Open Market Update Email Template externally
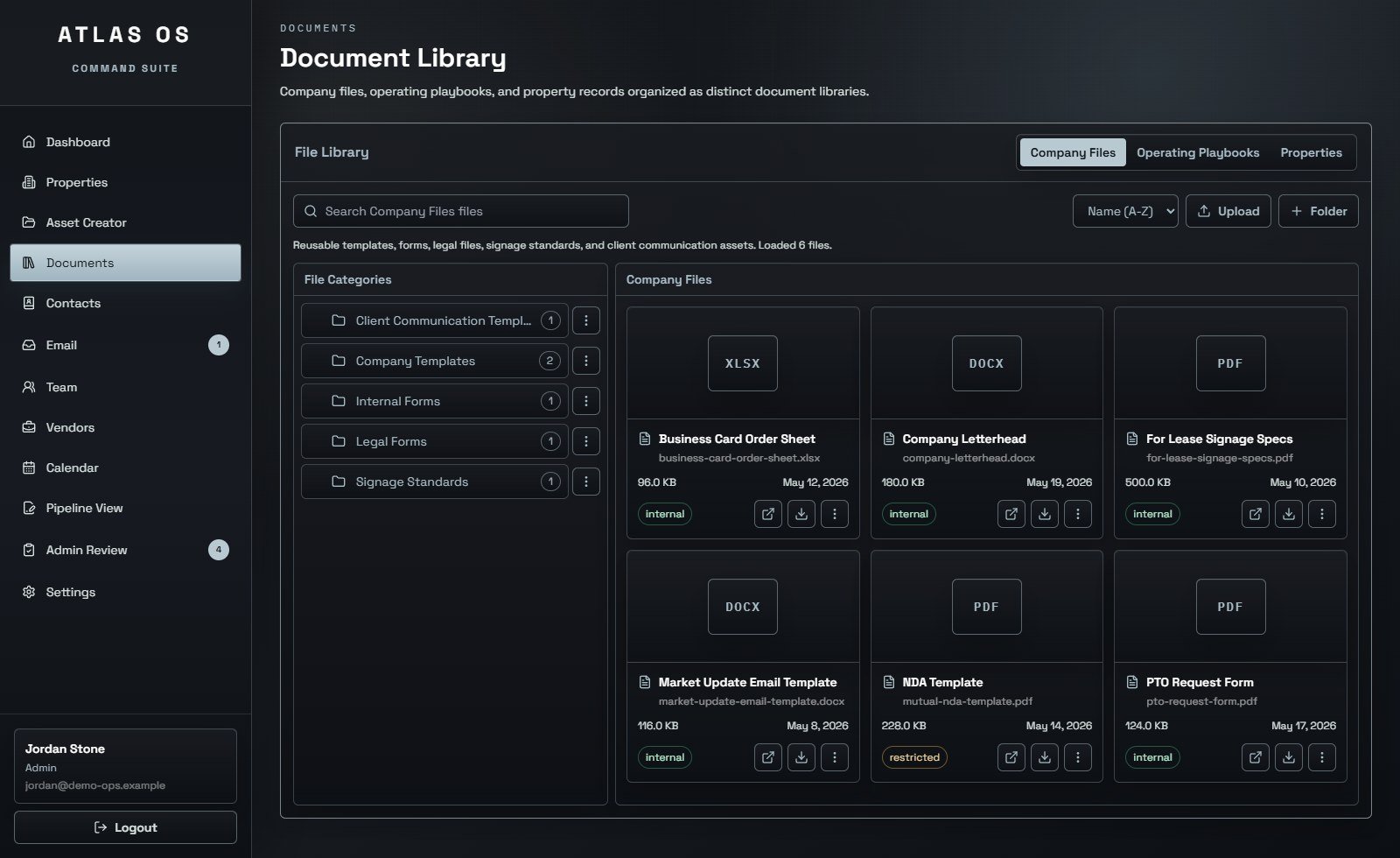The image size is (1400, 858). coord(767,757)
